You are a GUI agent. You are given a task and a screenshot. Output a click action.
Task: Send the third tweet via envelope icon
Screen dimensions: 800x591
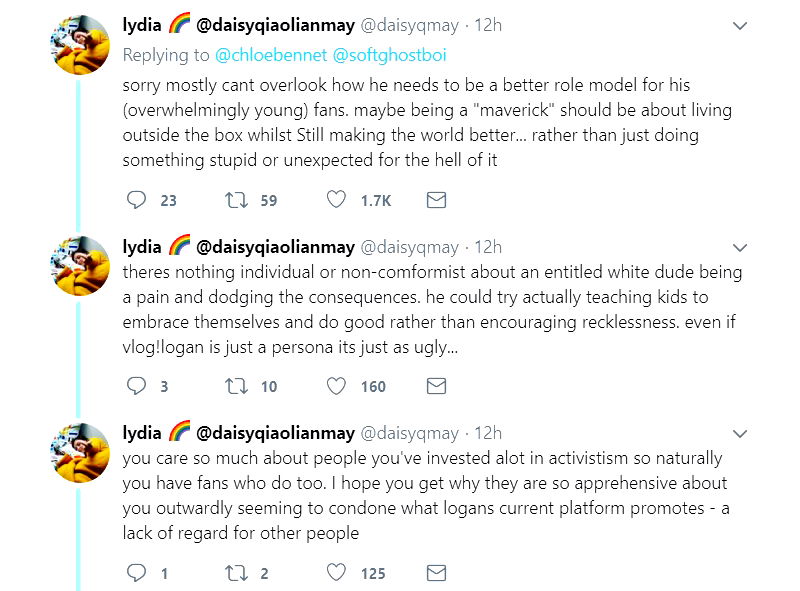pyautogui.click(x=436, y=573)
